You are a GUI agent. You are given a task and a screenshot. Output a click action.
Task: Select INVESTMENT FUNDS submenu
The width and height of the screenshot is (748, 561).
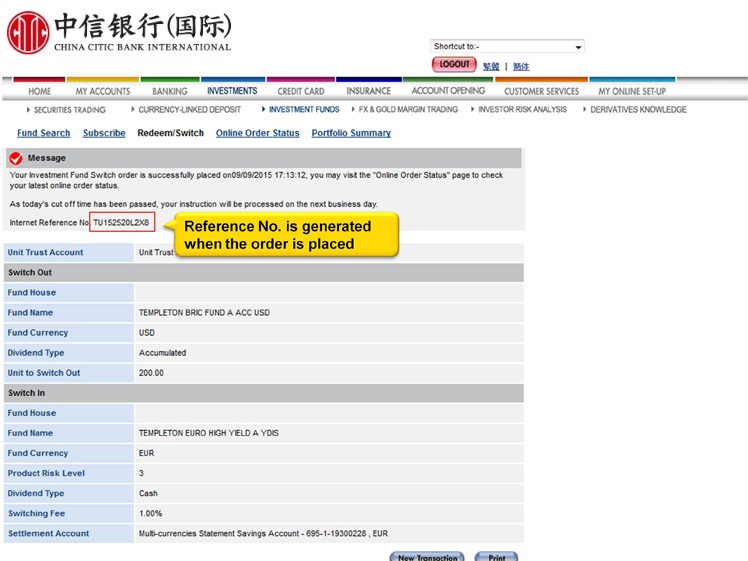tap(304, 109)
